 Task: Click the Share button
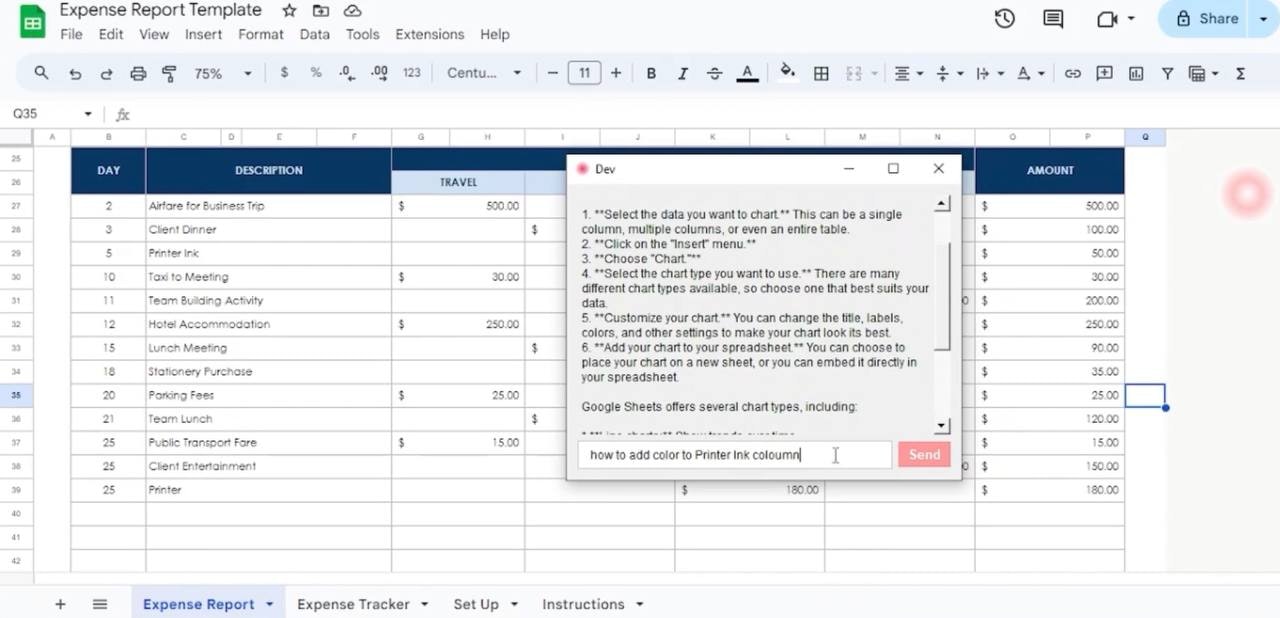coord(1208,18)
